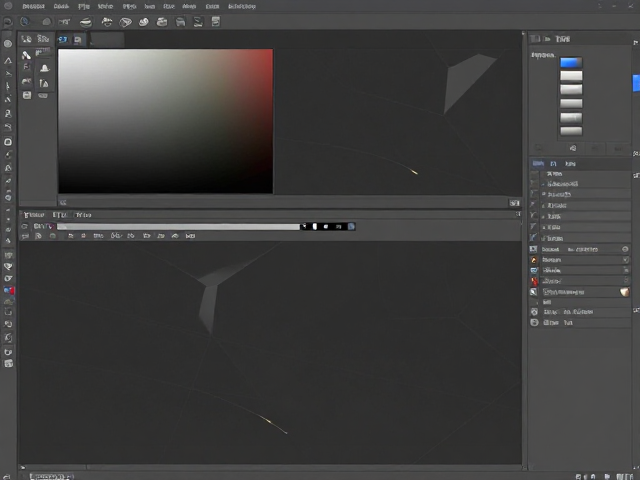Click the bright blue strip at the right edge
Image resolution: width=640 pixels, height=480 pixels.
pos(636,83)
